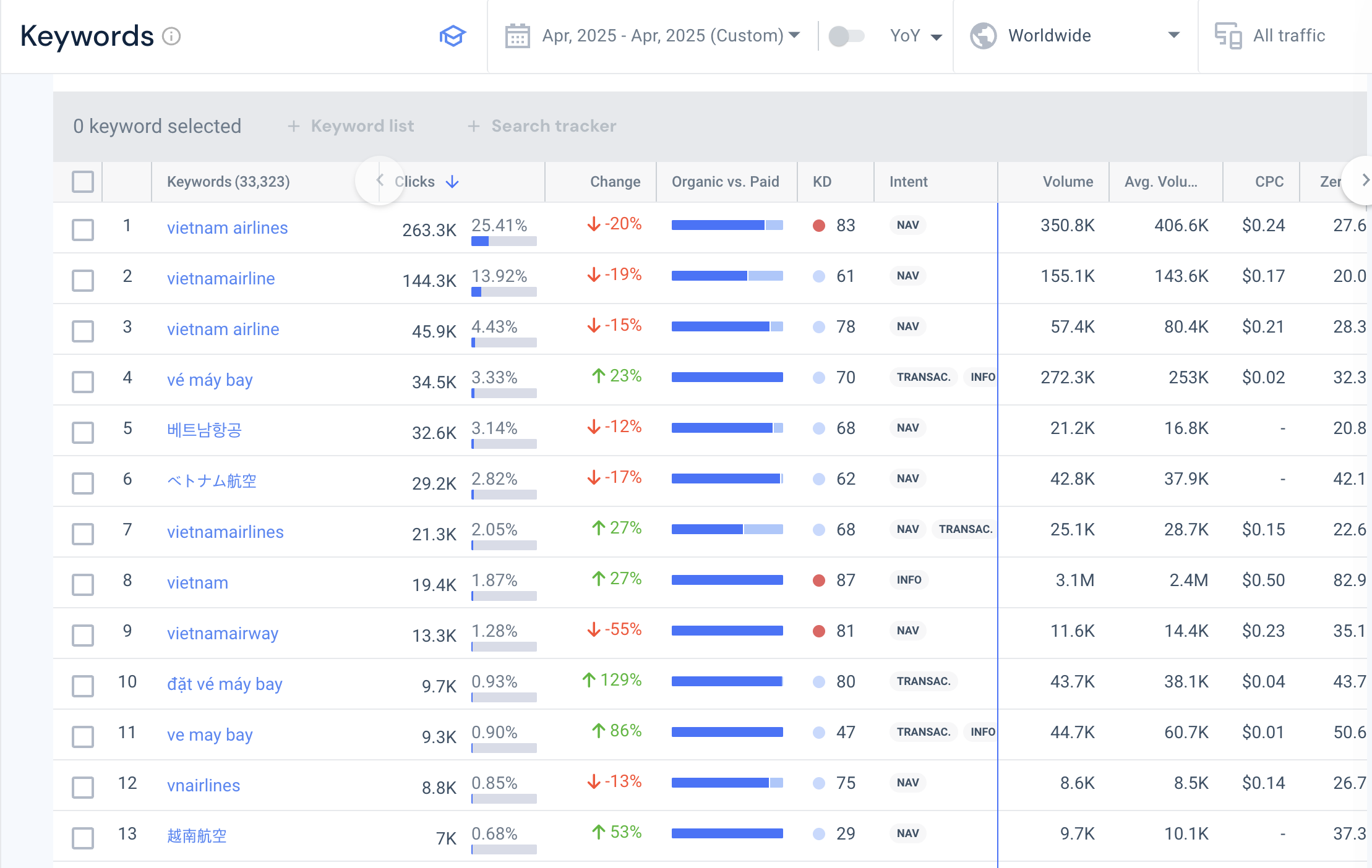Click Organic vs. Paid column header
This screenshot has width=1372, height=868.
[x=725, y=182]
